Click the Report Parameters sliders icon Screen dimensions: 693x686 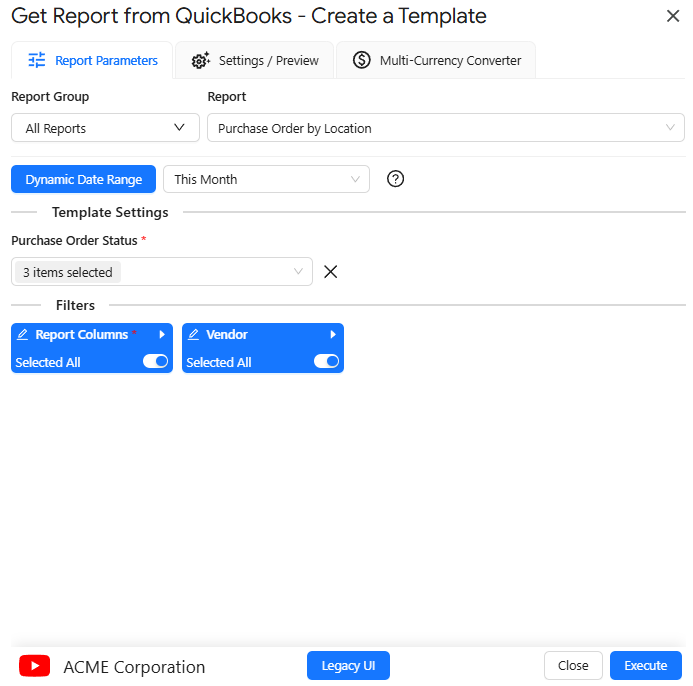(37, 60)
